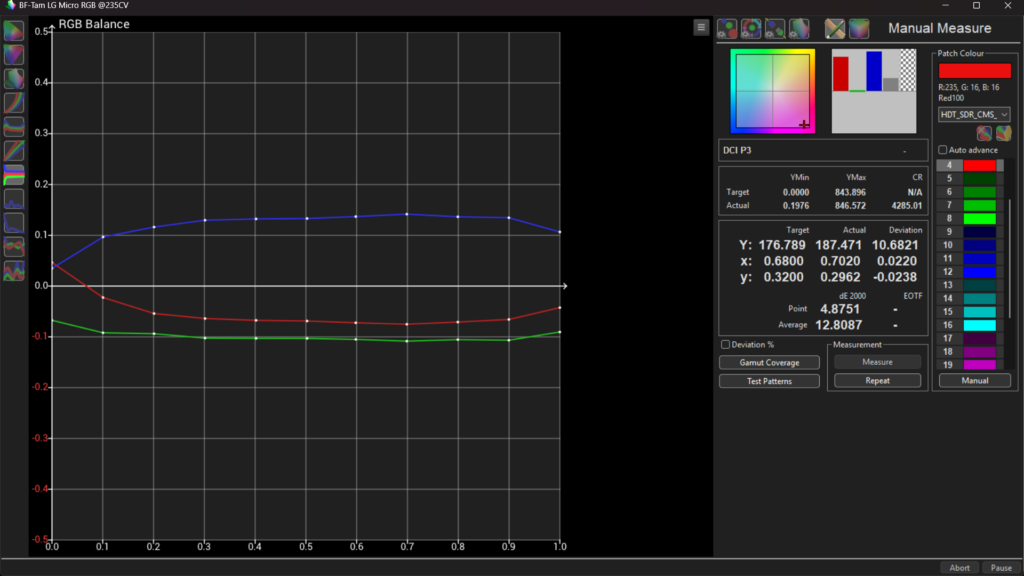This screenshot has height=576, width=1024.
Task: Select patch 13 dark teal
Action: click(970, 285)
